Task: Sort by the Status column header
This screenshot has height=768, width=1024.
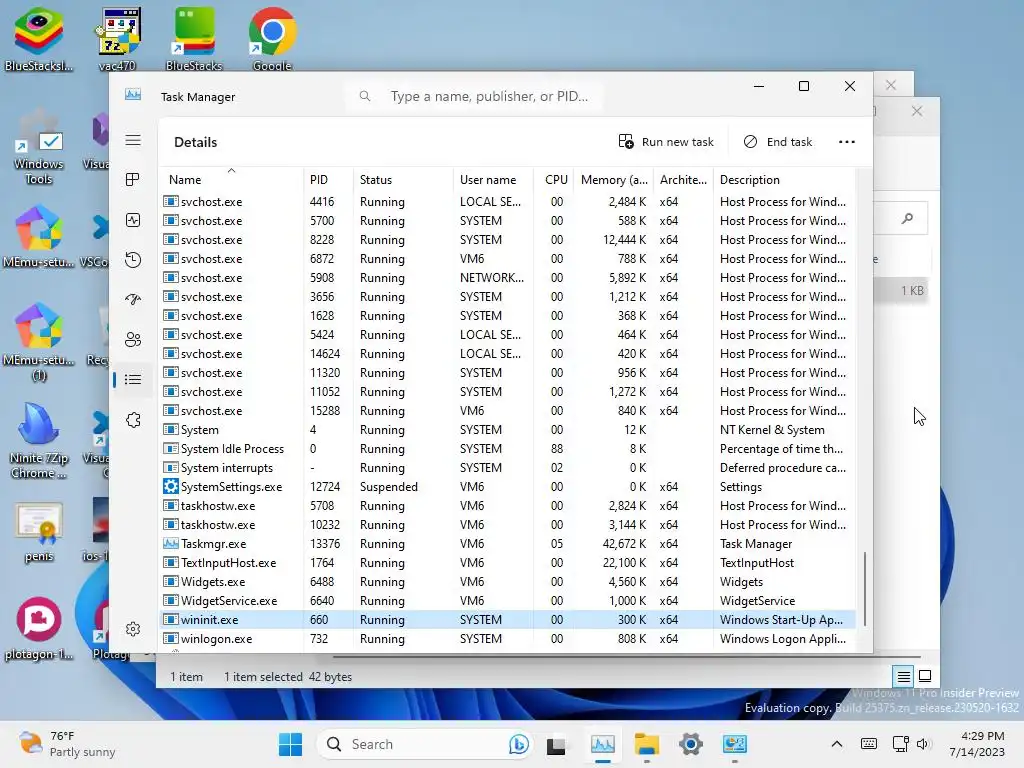Action: point(403,180)
